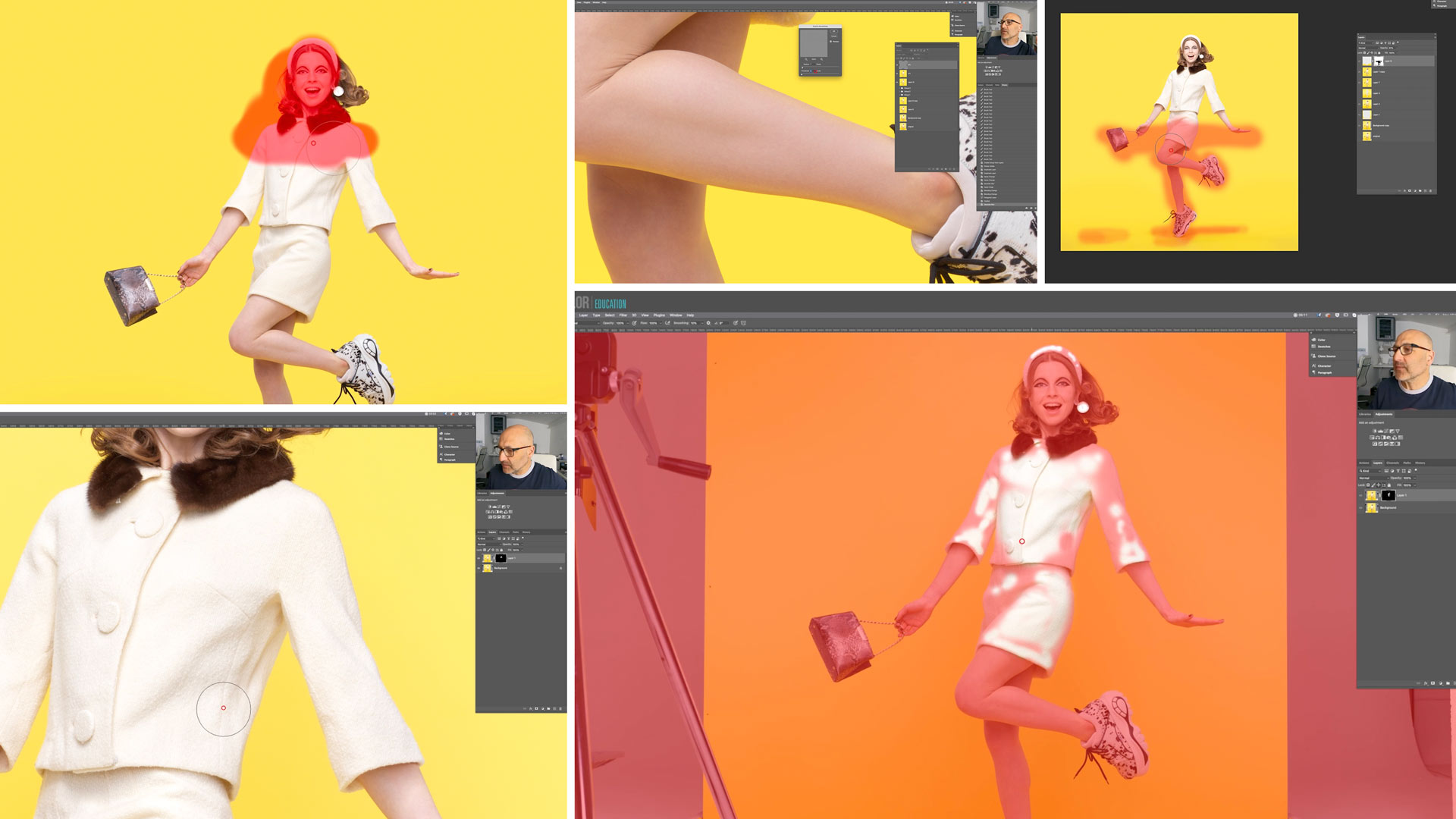Add a Hue/Saturation adjustment
Viewport: 1456px width, 819px height.
point(1370,438)
